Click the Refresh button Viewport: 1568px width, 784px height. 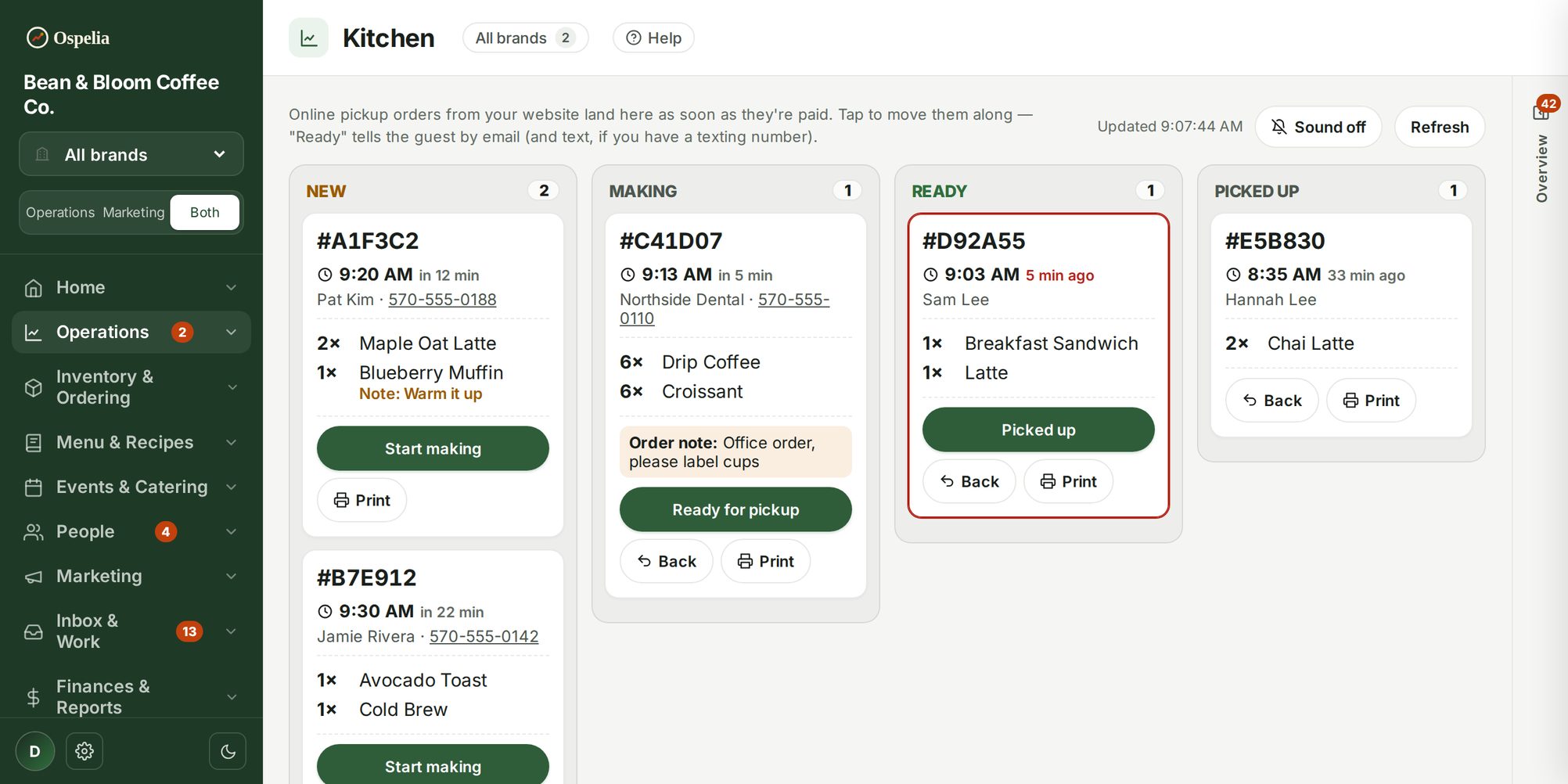tap(1440, 127)
